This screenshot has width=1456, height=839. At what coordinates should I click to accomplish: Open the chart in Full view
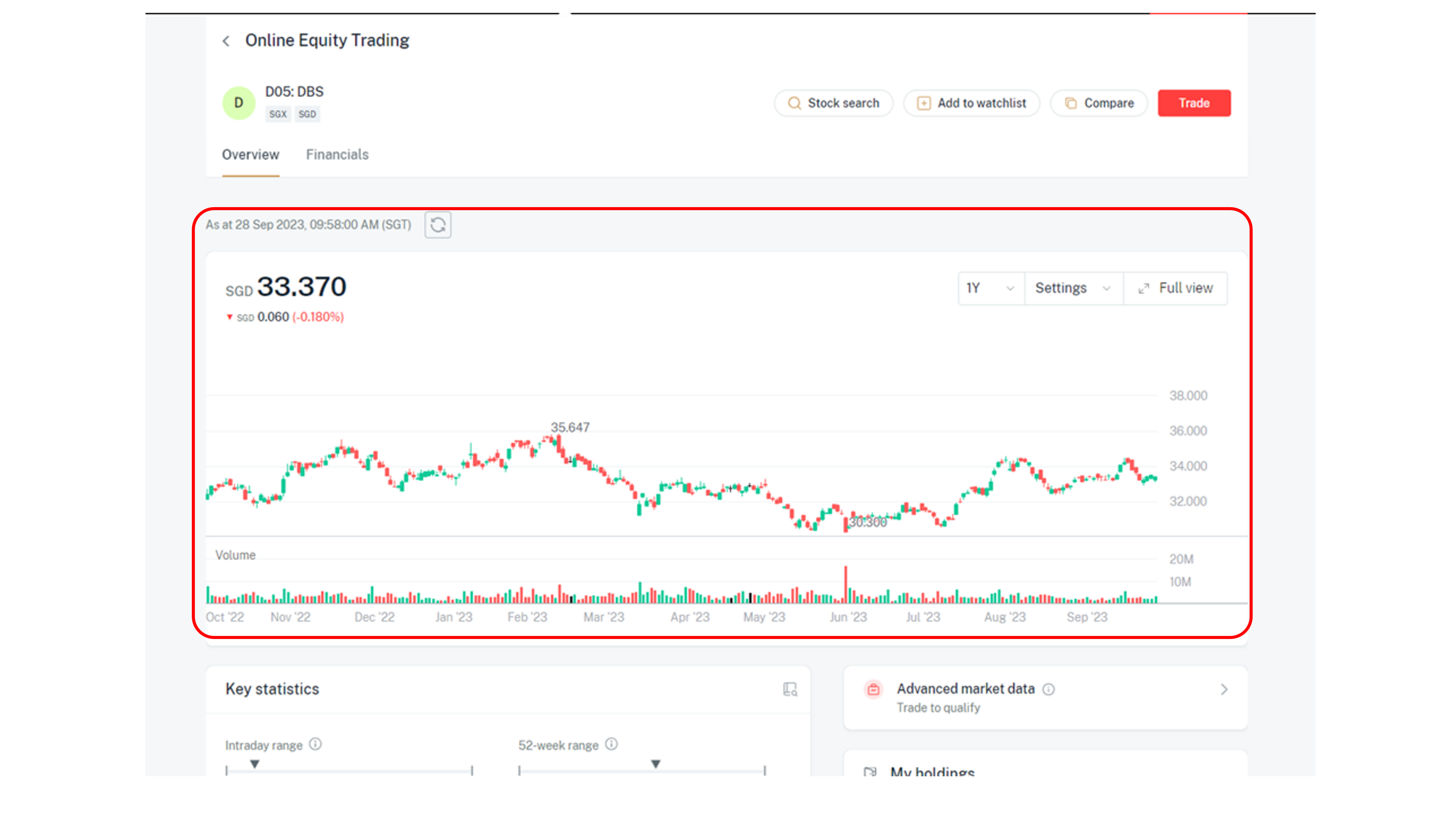1175,288
